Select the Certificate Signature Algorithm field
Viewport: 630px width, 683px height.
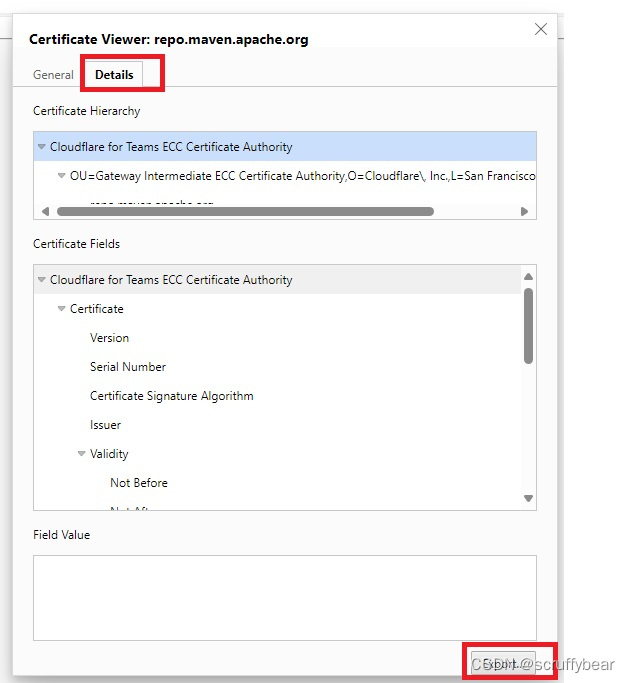[278, 396]
